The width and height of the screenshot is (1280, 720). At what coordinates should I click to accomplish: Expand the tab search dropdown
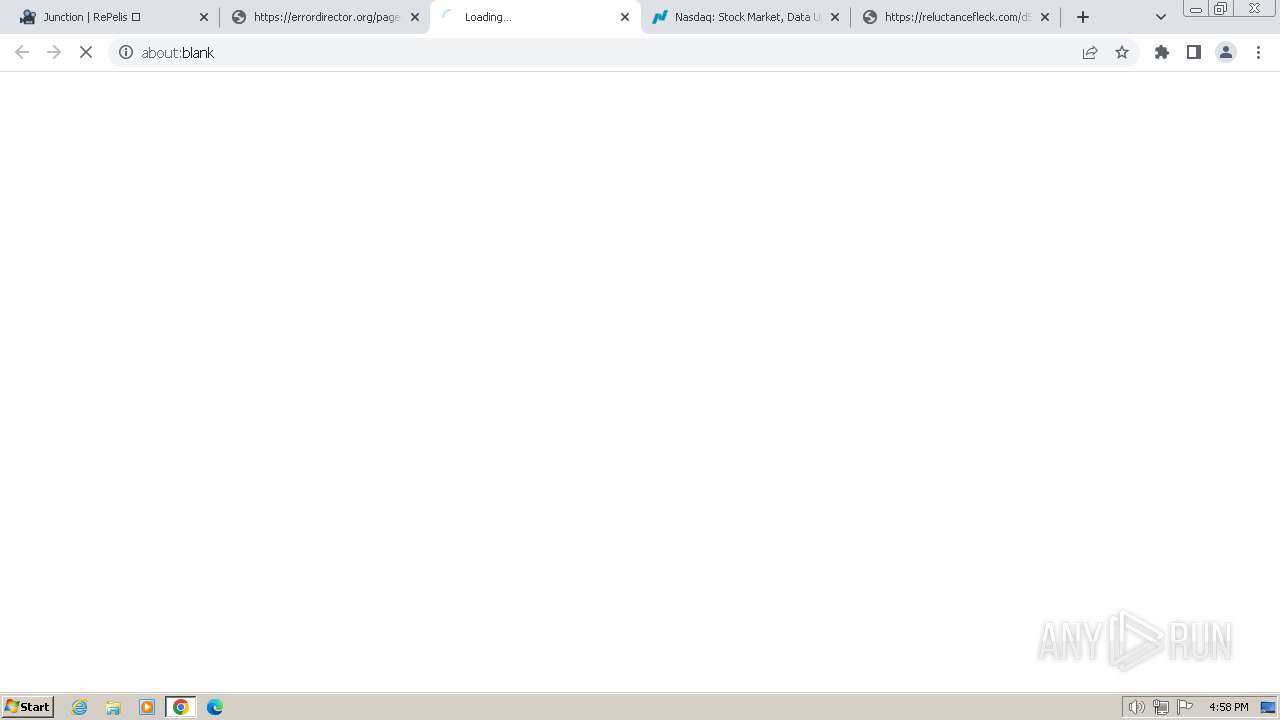pos(1161,17)
